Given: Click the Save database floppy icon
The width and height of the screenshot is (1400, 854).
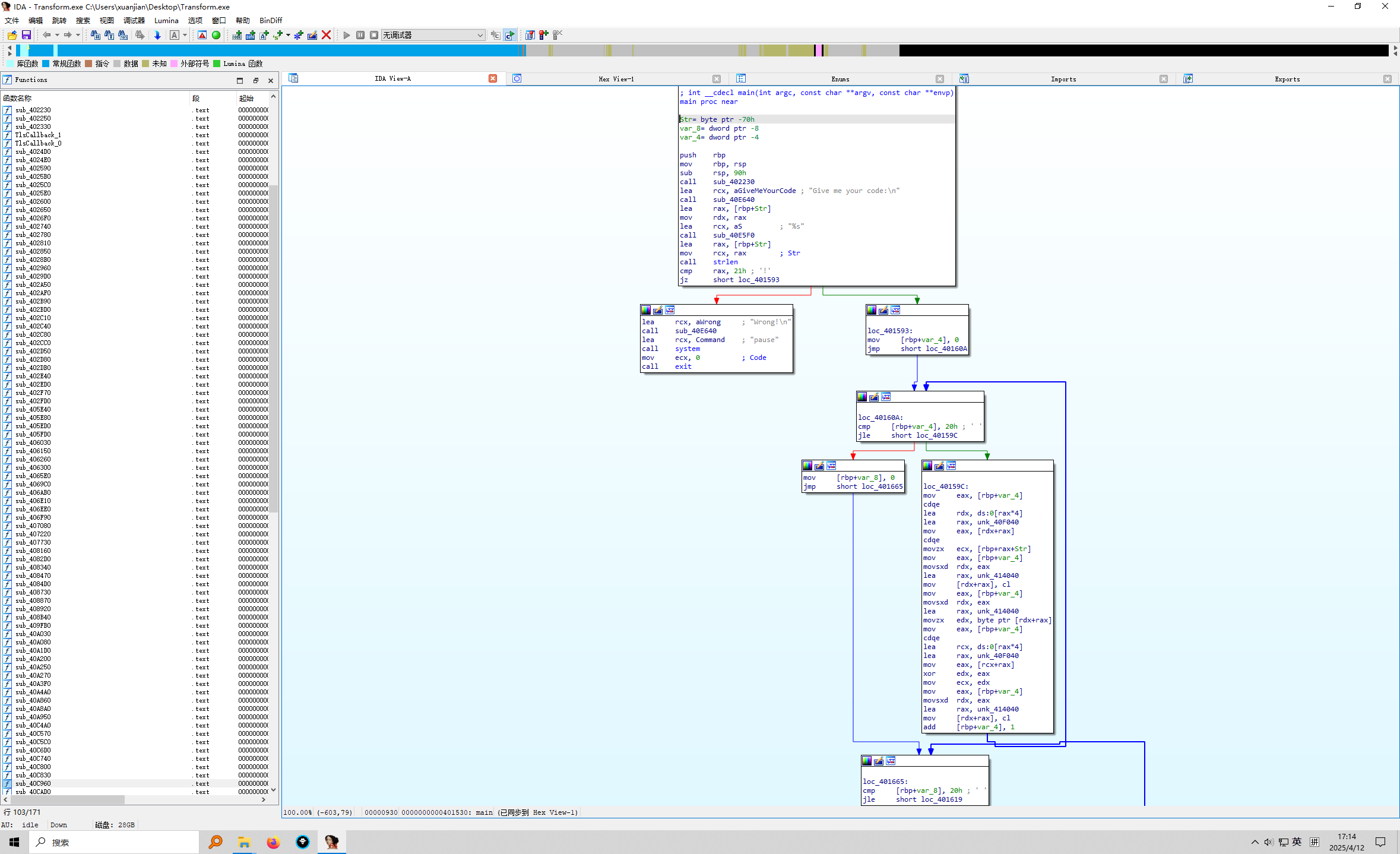Looking at the screenshot, I should (26, 35).
